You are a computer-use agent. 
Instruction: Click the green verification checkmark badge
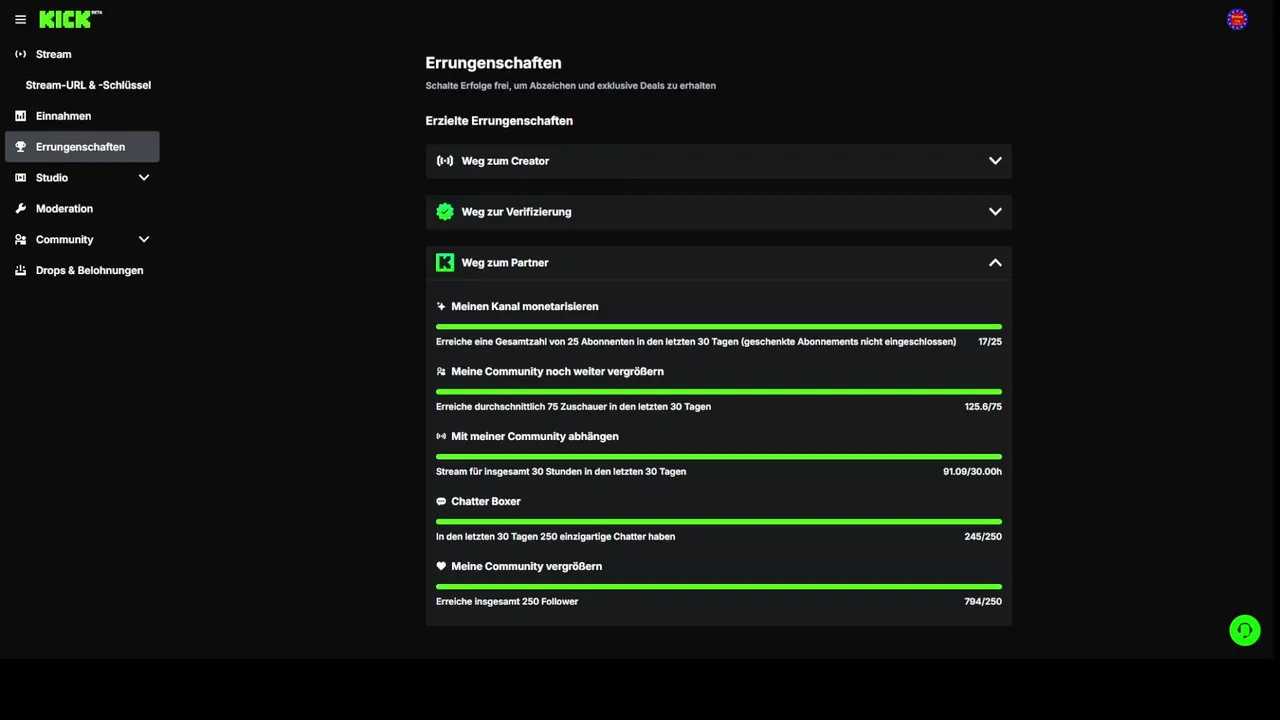coord(445,212)
